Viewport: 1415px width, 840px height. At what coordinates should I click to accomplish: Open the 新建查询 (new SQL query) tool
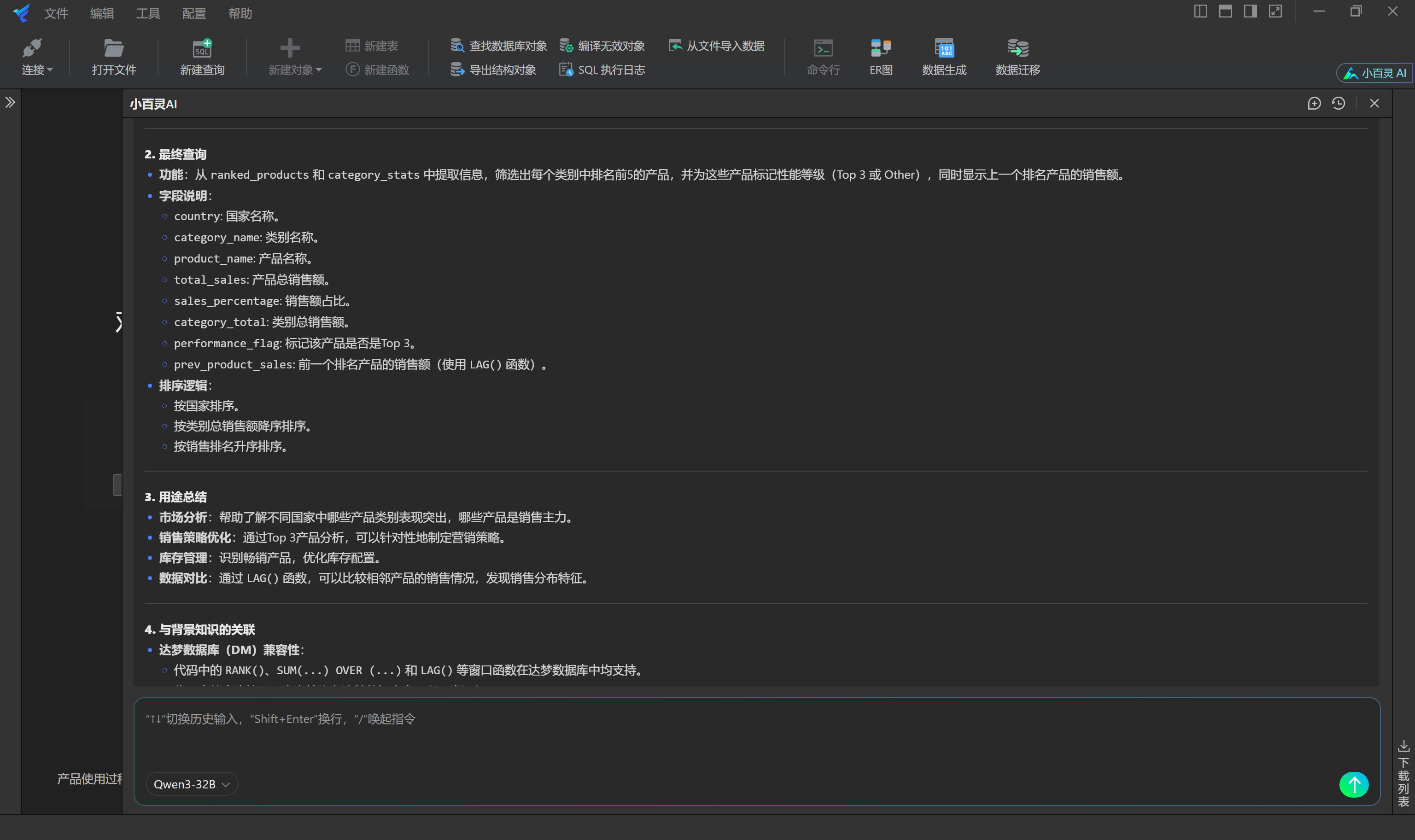pyautogui.click(x=202, y=56)
